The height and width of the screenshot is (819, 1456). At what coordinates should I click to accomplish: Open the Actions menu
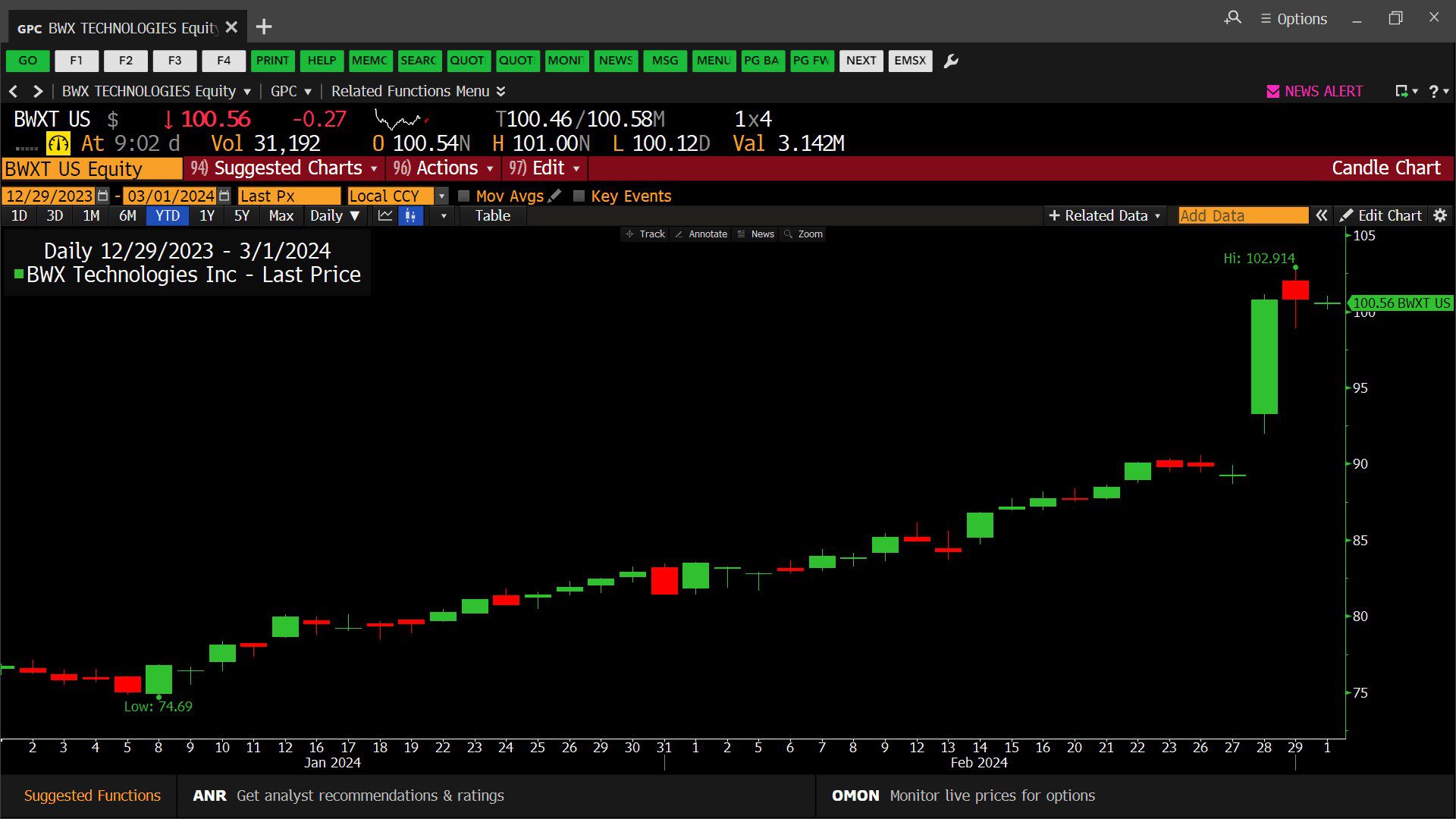[x=444, y=168]
